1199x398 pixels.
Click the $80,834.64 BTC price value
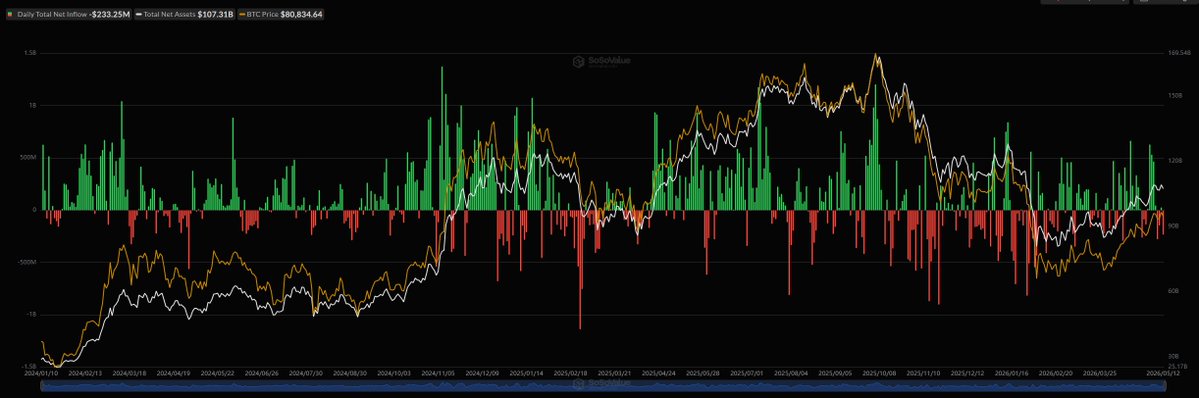point(301,15)
